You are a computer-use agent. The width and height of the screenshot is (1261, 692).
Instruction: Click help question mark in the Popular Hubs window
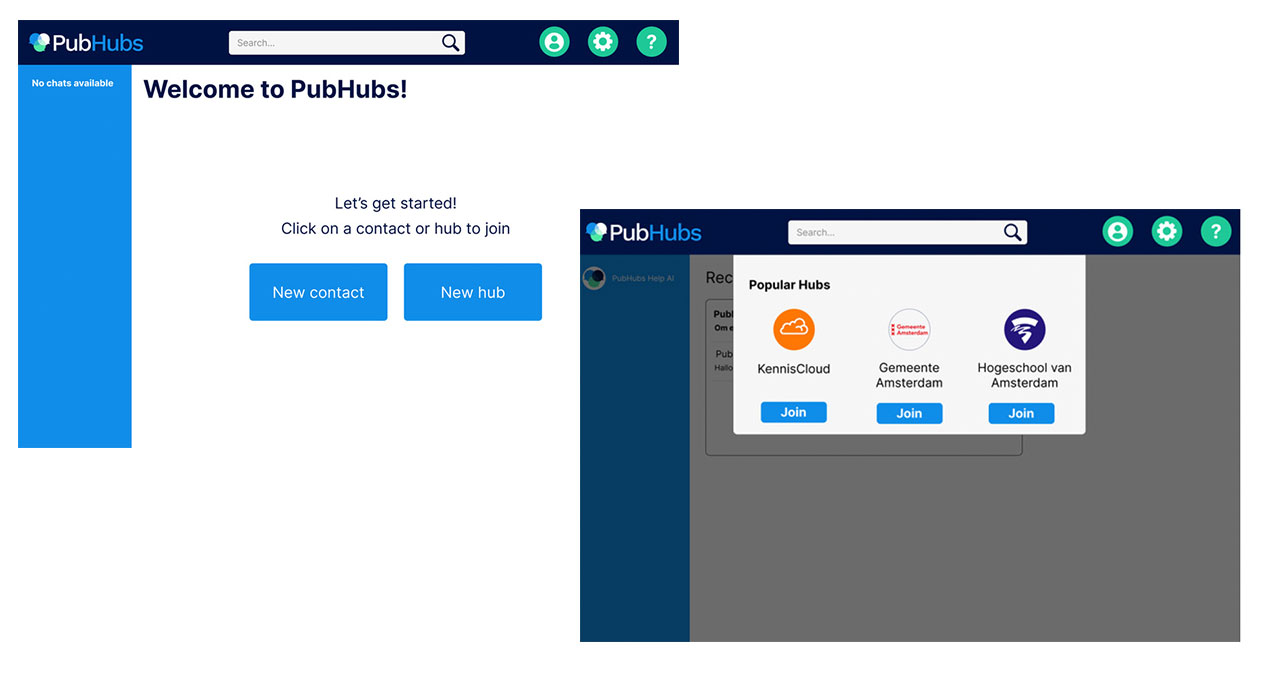[1216, 232]
